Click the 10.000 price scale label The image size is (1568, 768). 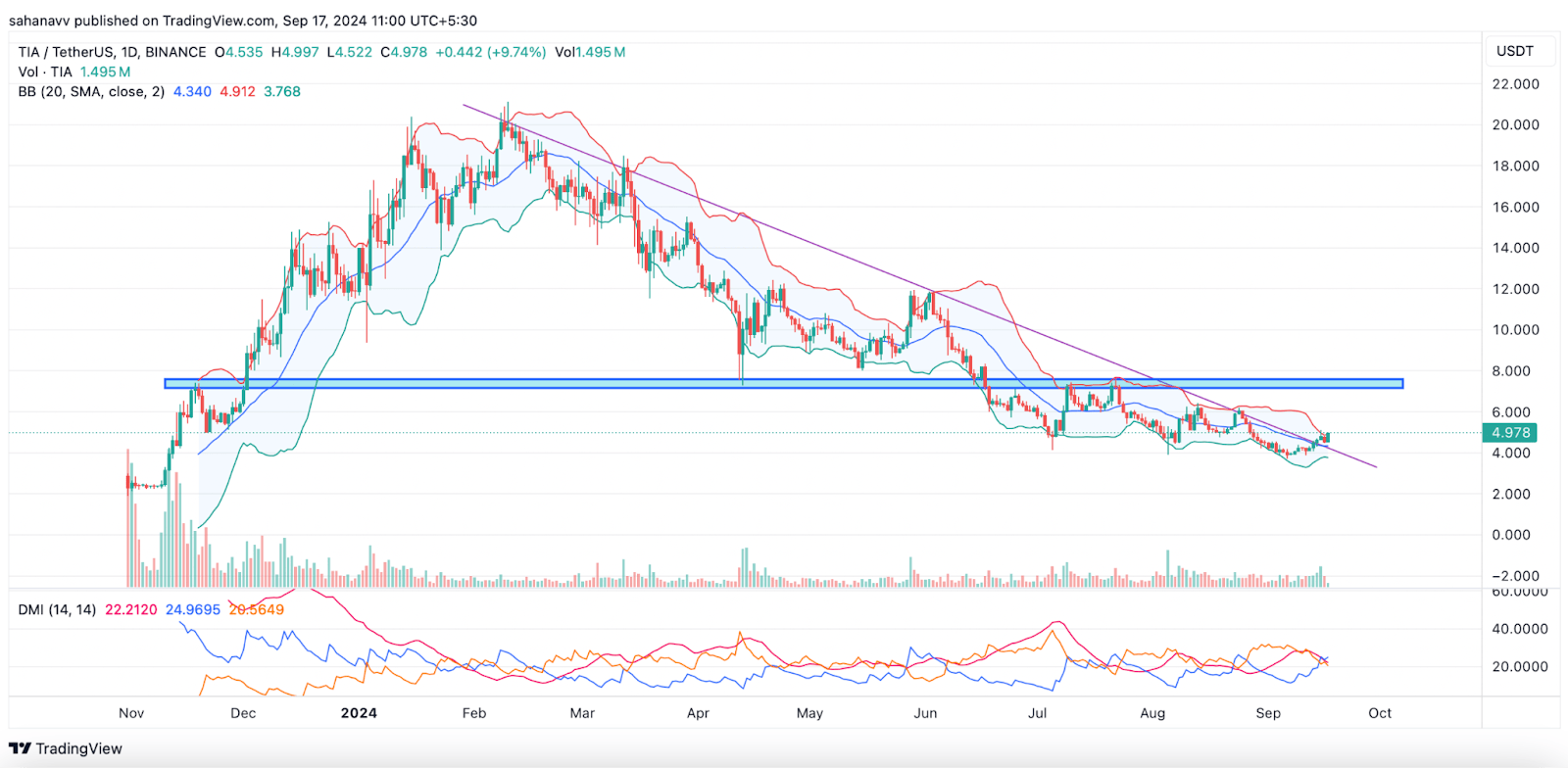[x=1515, y=329]
